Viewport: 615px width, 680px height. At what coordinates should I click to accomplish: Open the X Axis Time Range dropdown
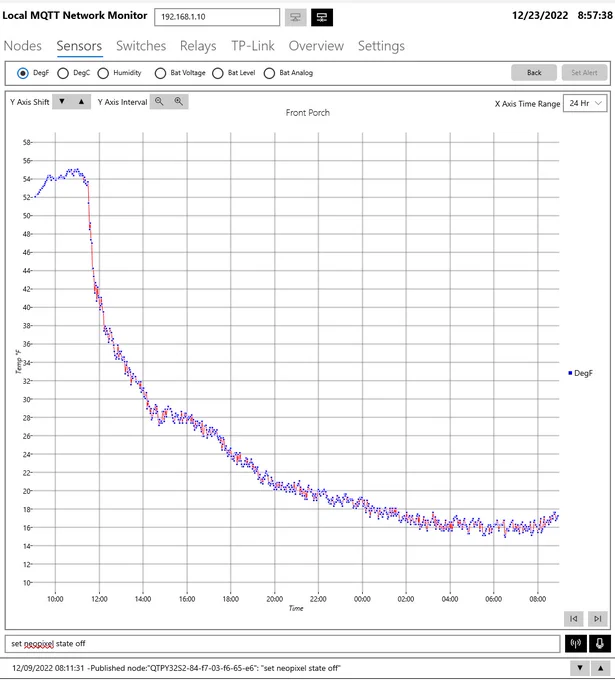coord(585,103)
